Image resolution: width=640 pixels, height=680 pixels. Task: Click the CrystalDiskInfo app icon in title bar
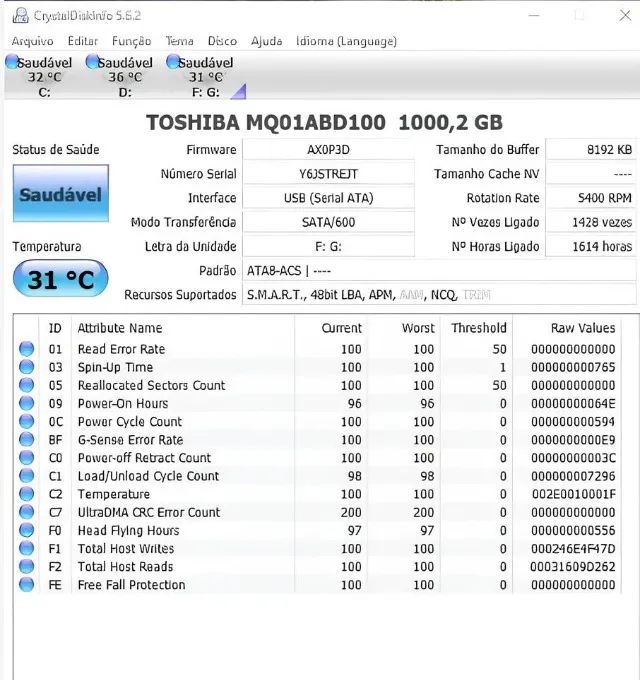[x=20, y=16]
